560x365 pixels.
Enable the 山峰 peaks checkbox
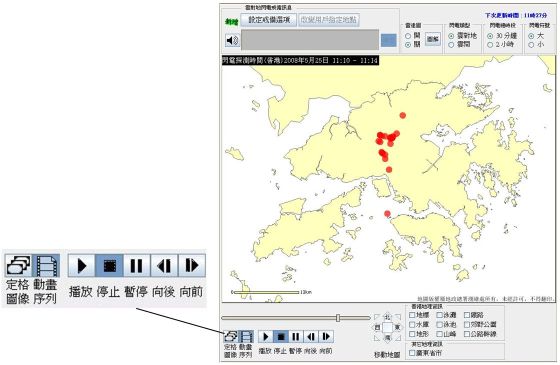point(440,334)
